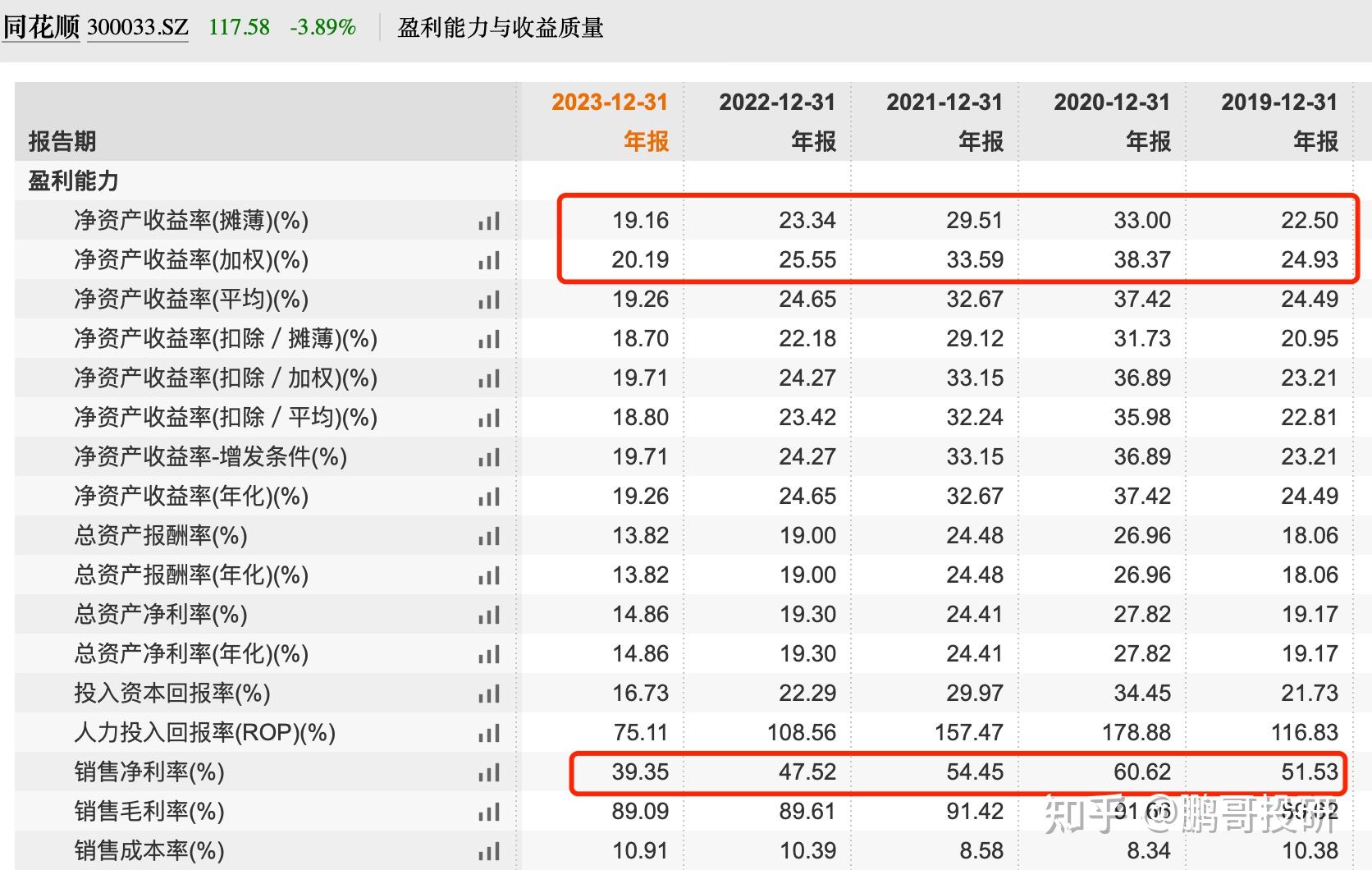Open bar chart icon for 销售成本率(%)
This screenshot has height=870, width=1372.
pyautogui.click(x=489, y=851)
